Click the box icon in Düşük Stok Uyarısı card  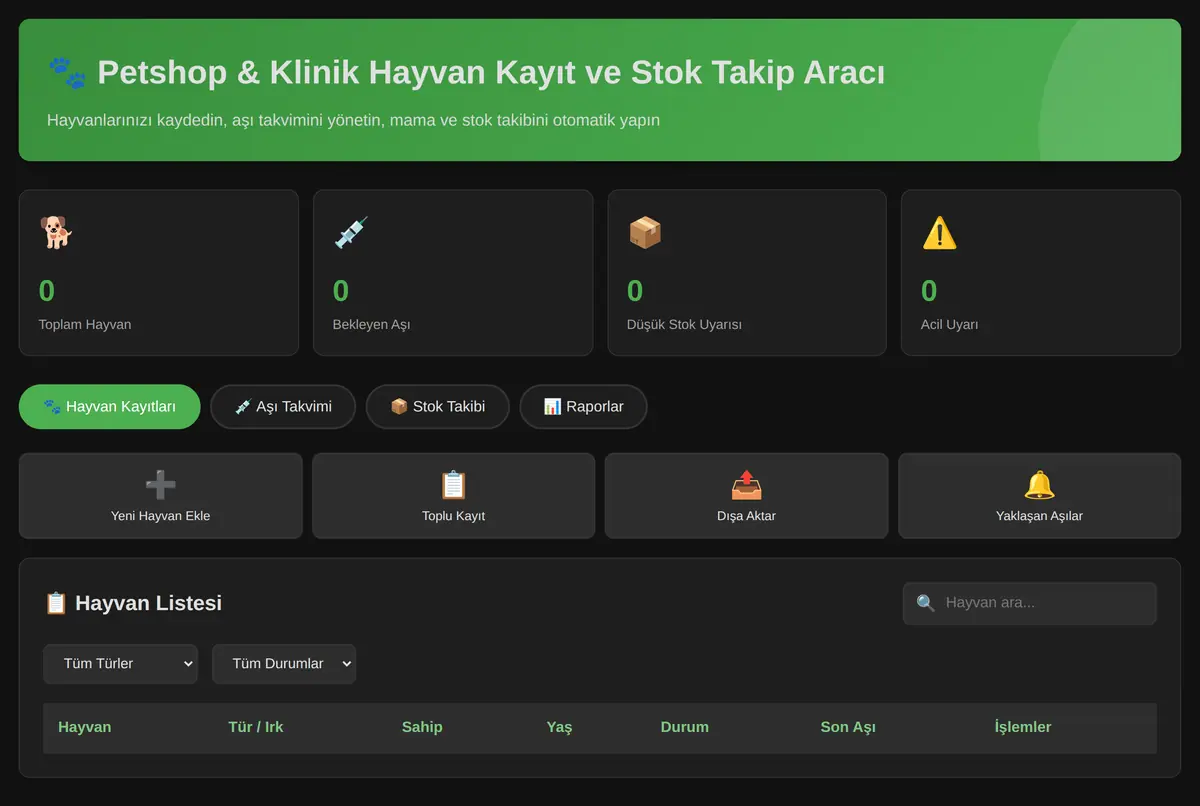click(645, 232)
